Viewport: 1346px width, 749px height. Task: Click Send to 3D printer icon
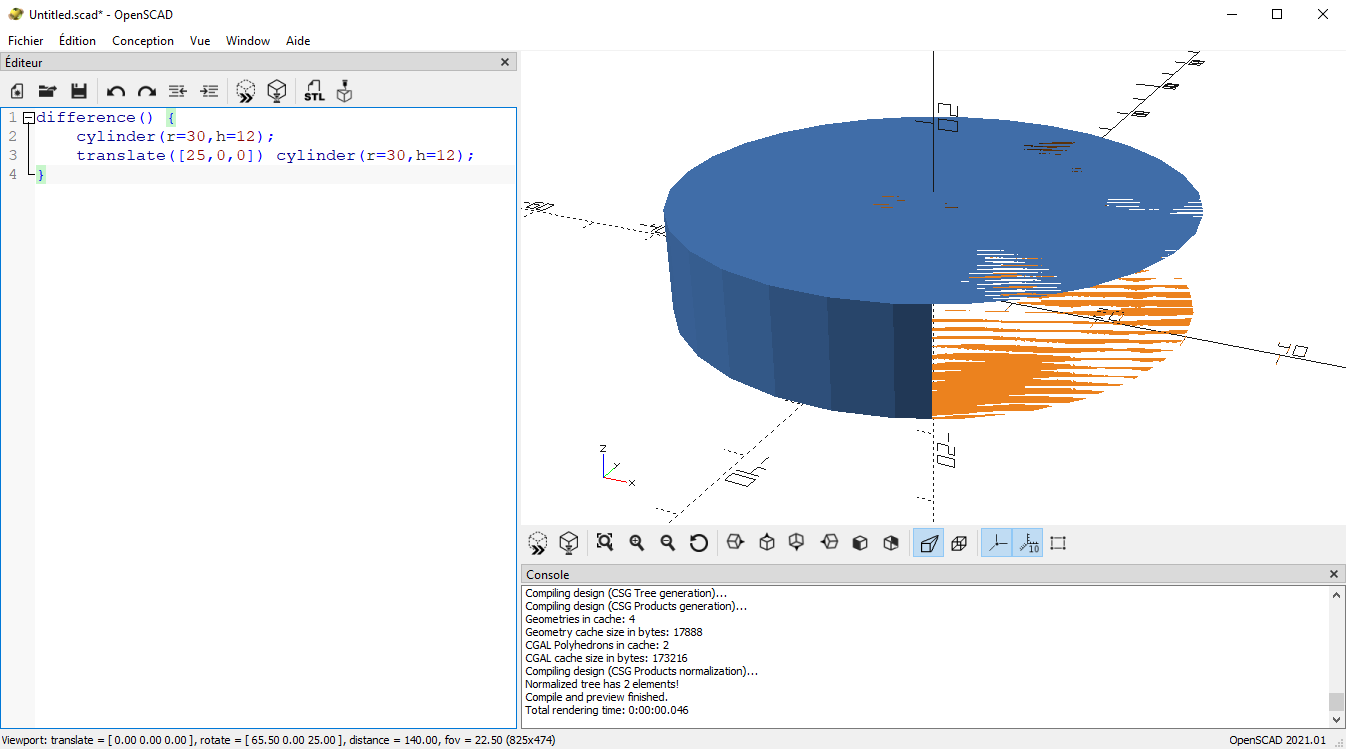pos(345,91)
